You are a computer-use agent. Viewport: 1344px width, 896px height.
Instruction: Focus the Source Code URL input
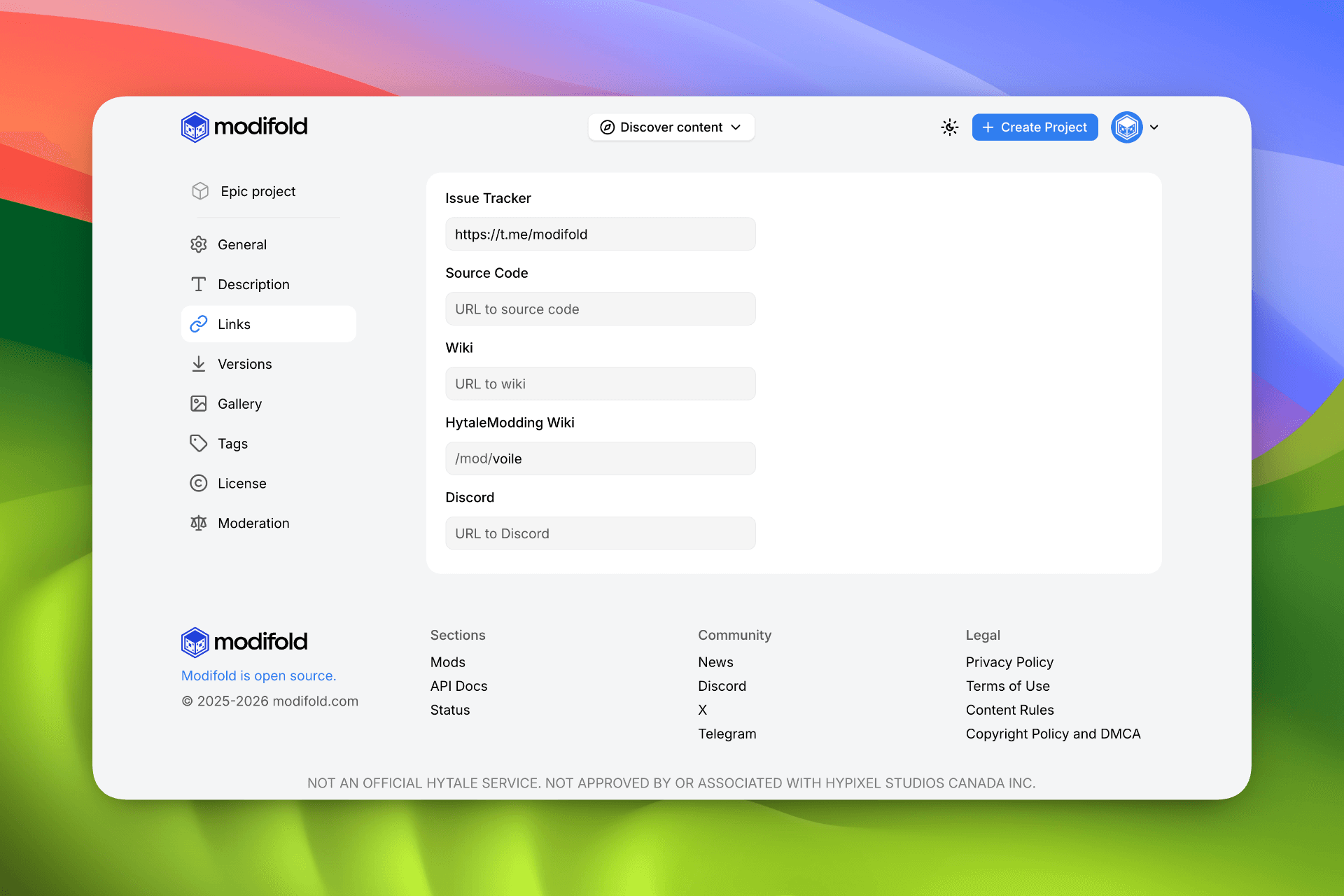(600, 309)
